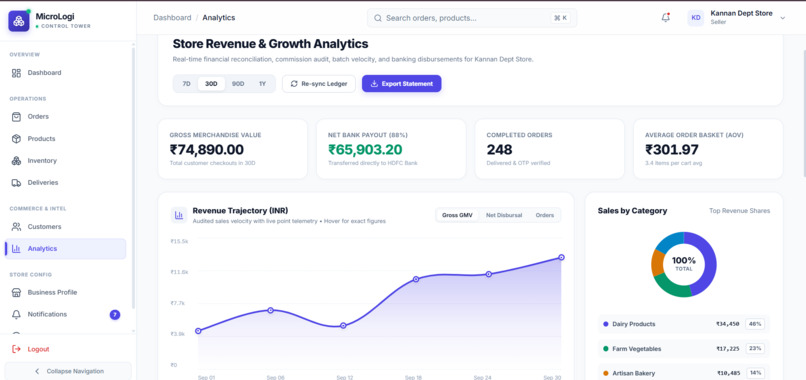Viewport: 806px width, 380px height.
Task: Click the Orders bag icon
Action: point(16,117)
